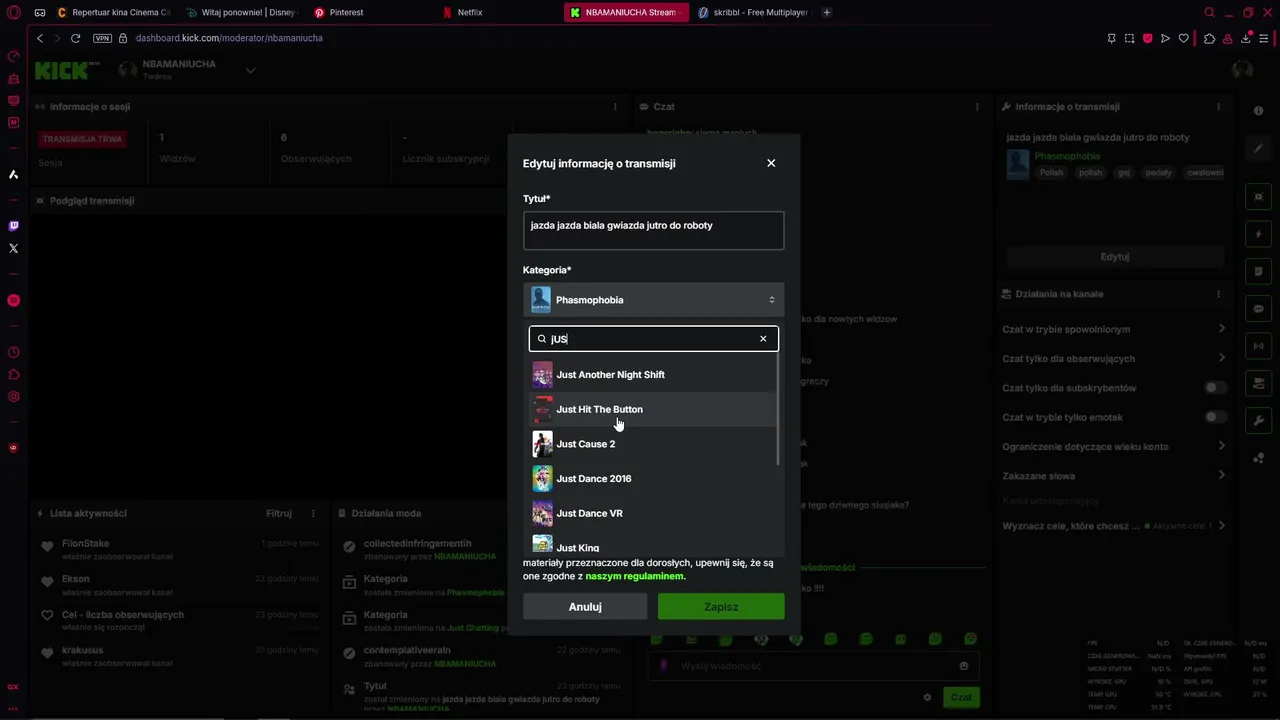
Task: Click the chat bubble icon in right rail
Action: click(x=1258, y=309)
